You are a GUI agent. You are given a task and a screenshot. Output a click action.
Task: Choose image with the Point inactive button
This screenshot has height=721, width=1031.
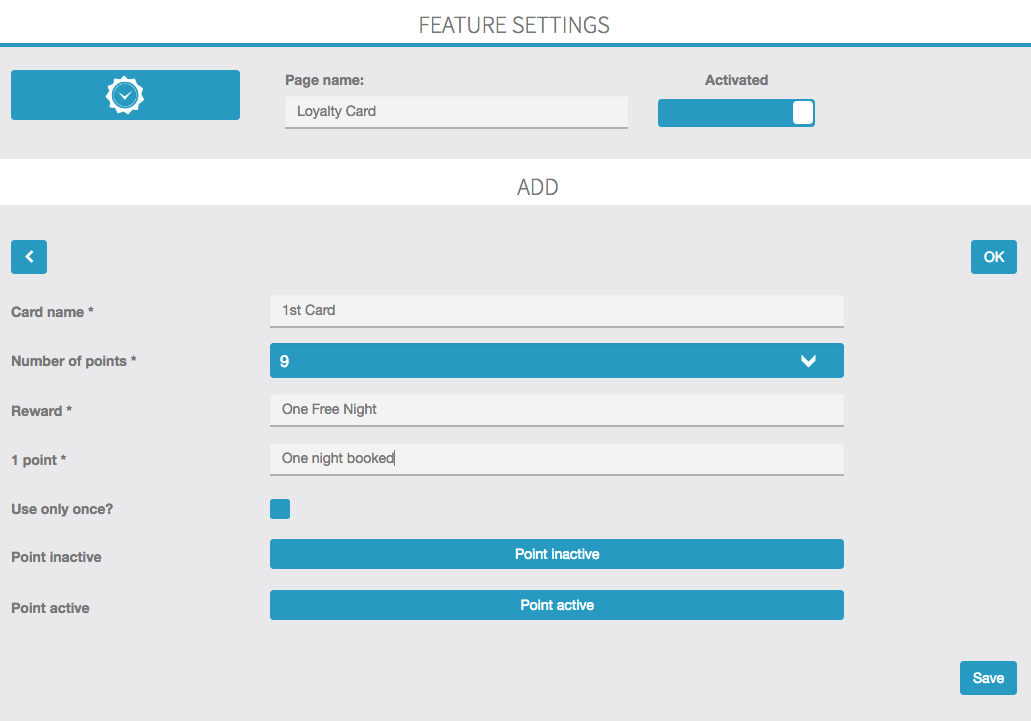click(556, 554)
